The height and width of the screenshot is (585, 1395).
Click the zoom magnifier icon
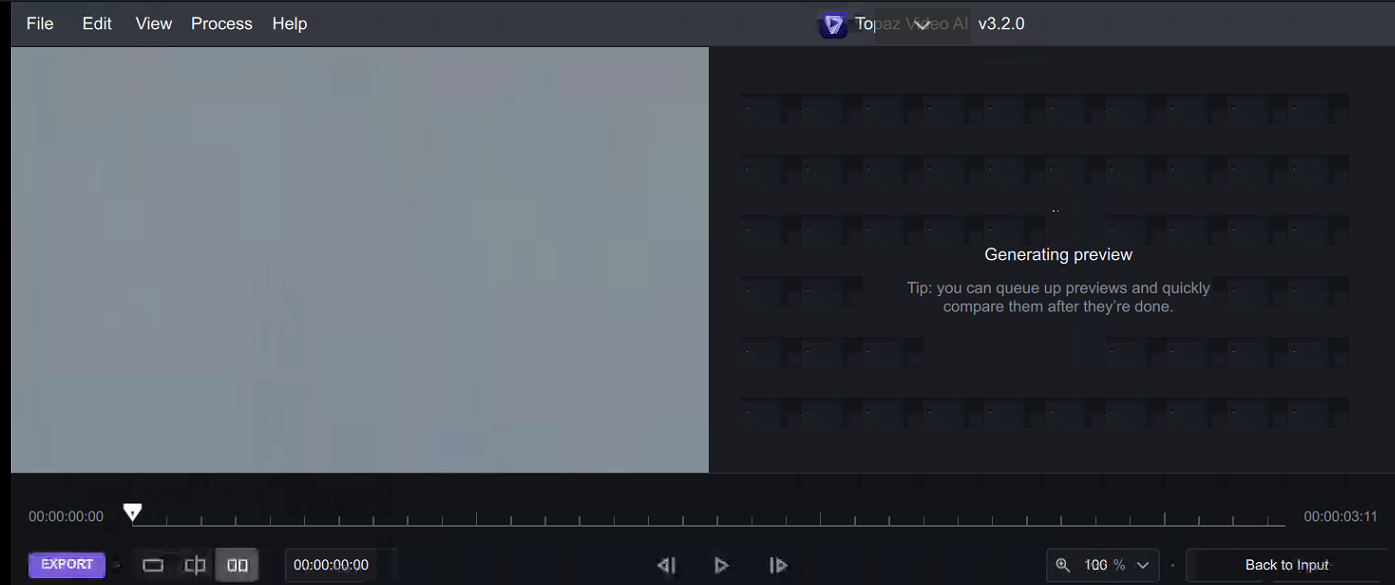click(1063, 565)
